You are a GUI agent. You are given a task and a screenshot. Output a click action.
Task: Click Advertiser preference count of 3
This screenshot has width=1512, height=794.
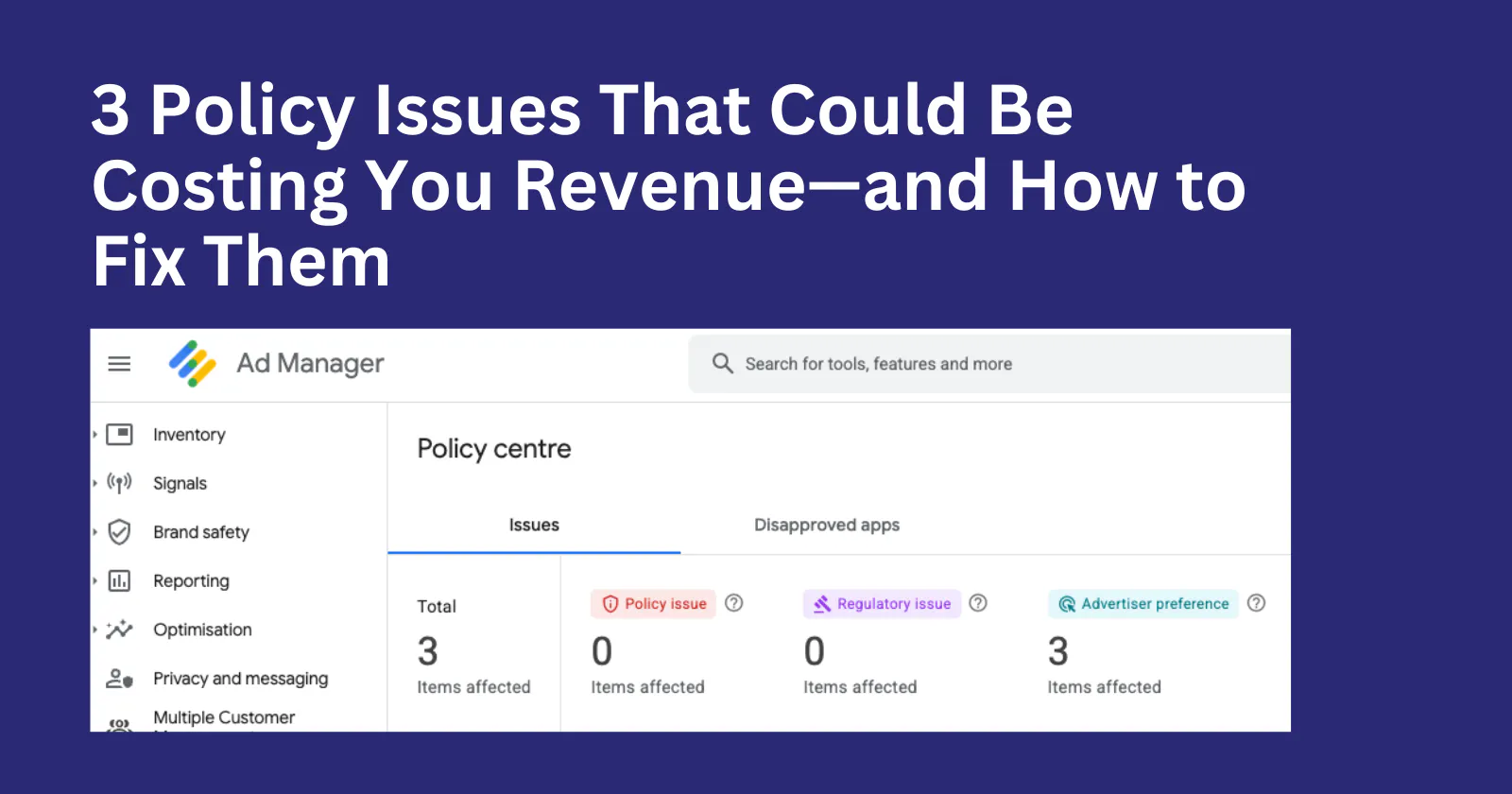(1058, 651)
